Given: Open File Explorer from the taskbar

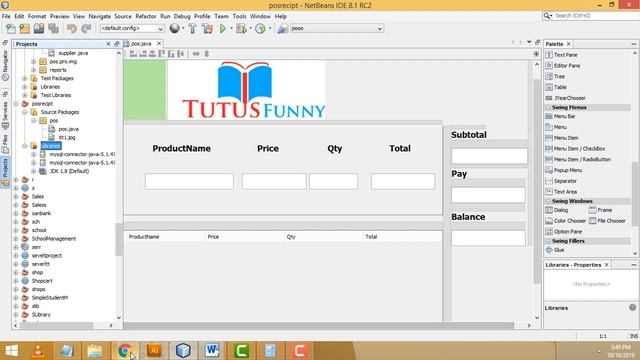Looking at the screenshot, I should (95, 351).
